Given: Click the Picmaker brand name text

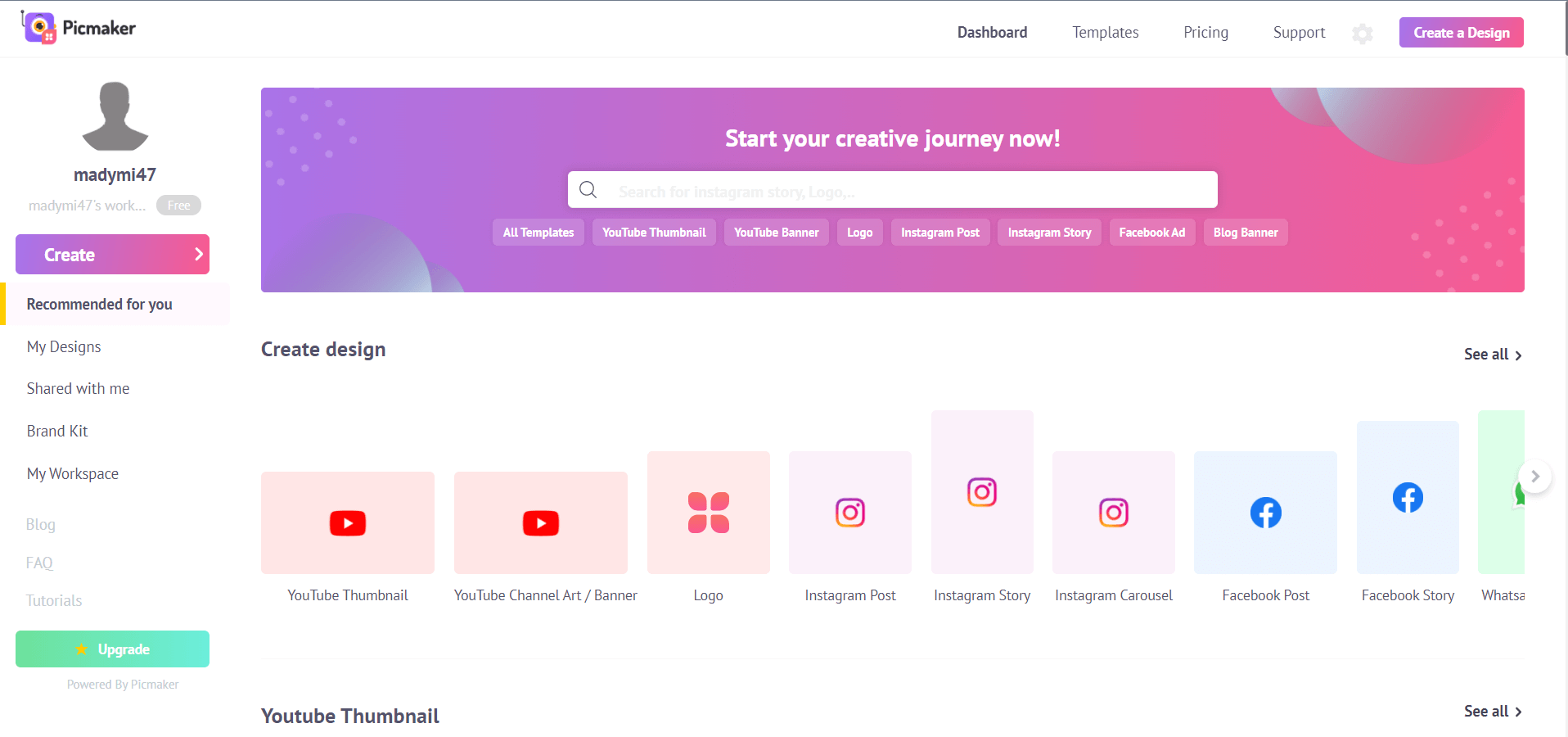Looking at the screenshot, I should tap(99, 28).
